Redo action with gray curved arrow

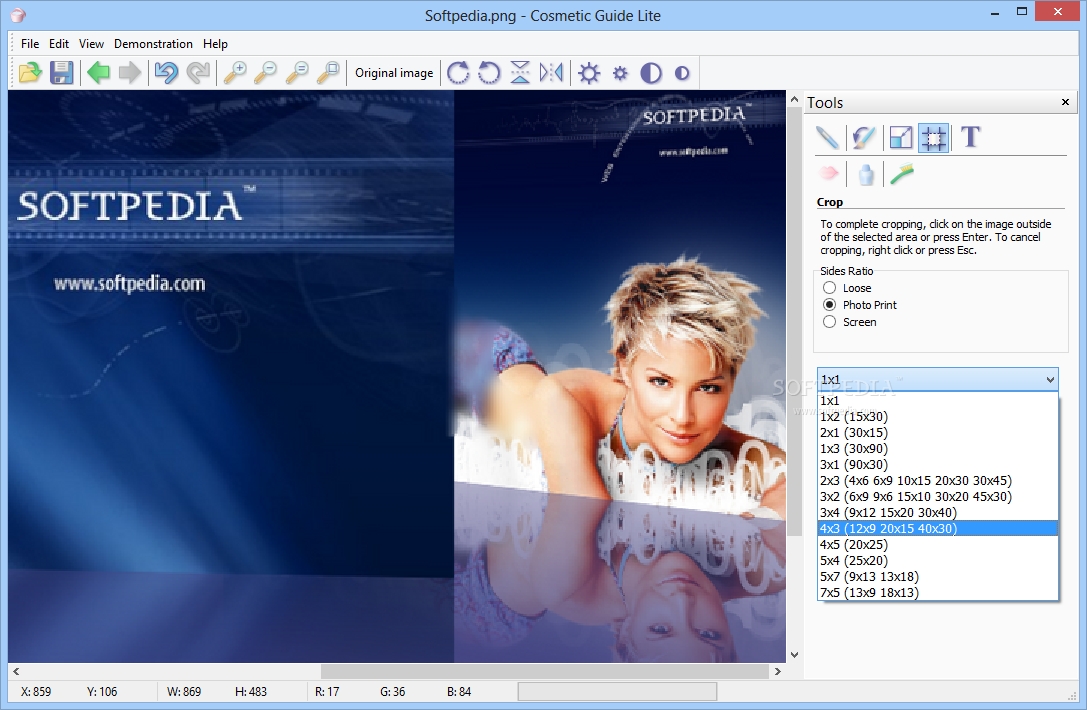pos(198,73)
